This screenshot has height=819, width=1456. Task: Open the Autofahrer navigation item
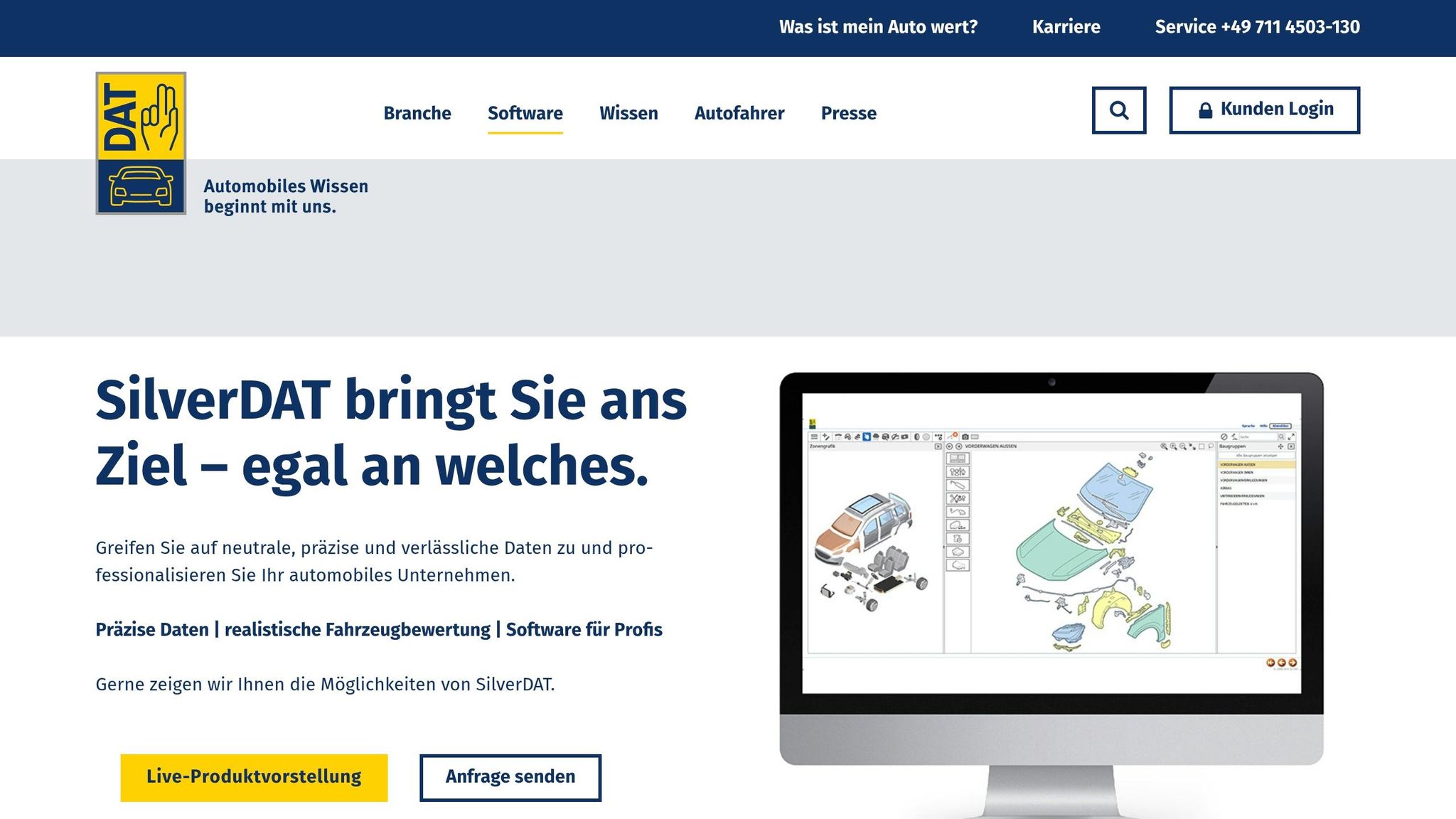(x=739, y=113)
